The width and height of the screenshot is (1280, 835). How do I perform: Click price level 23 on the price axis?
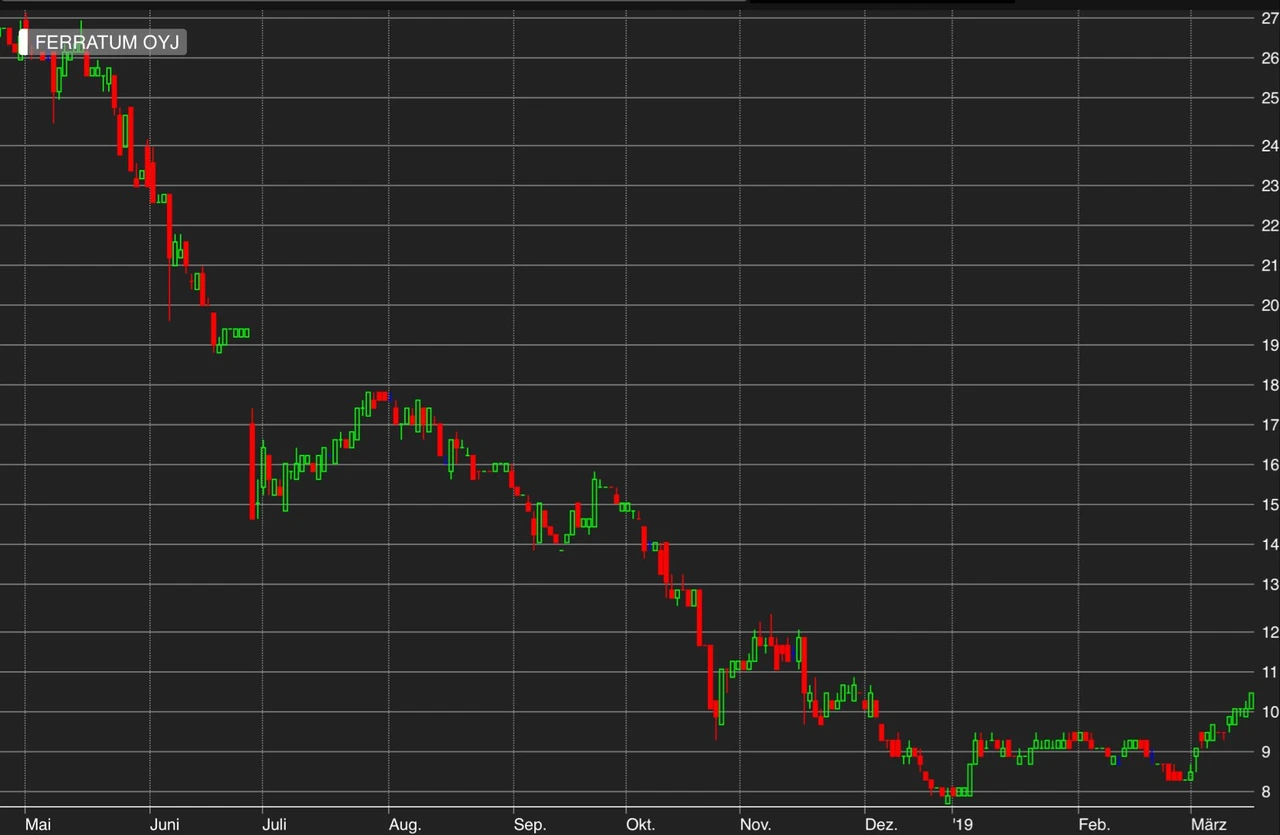1270,185
